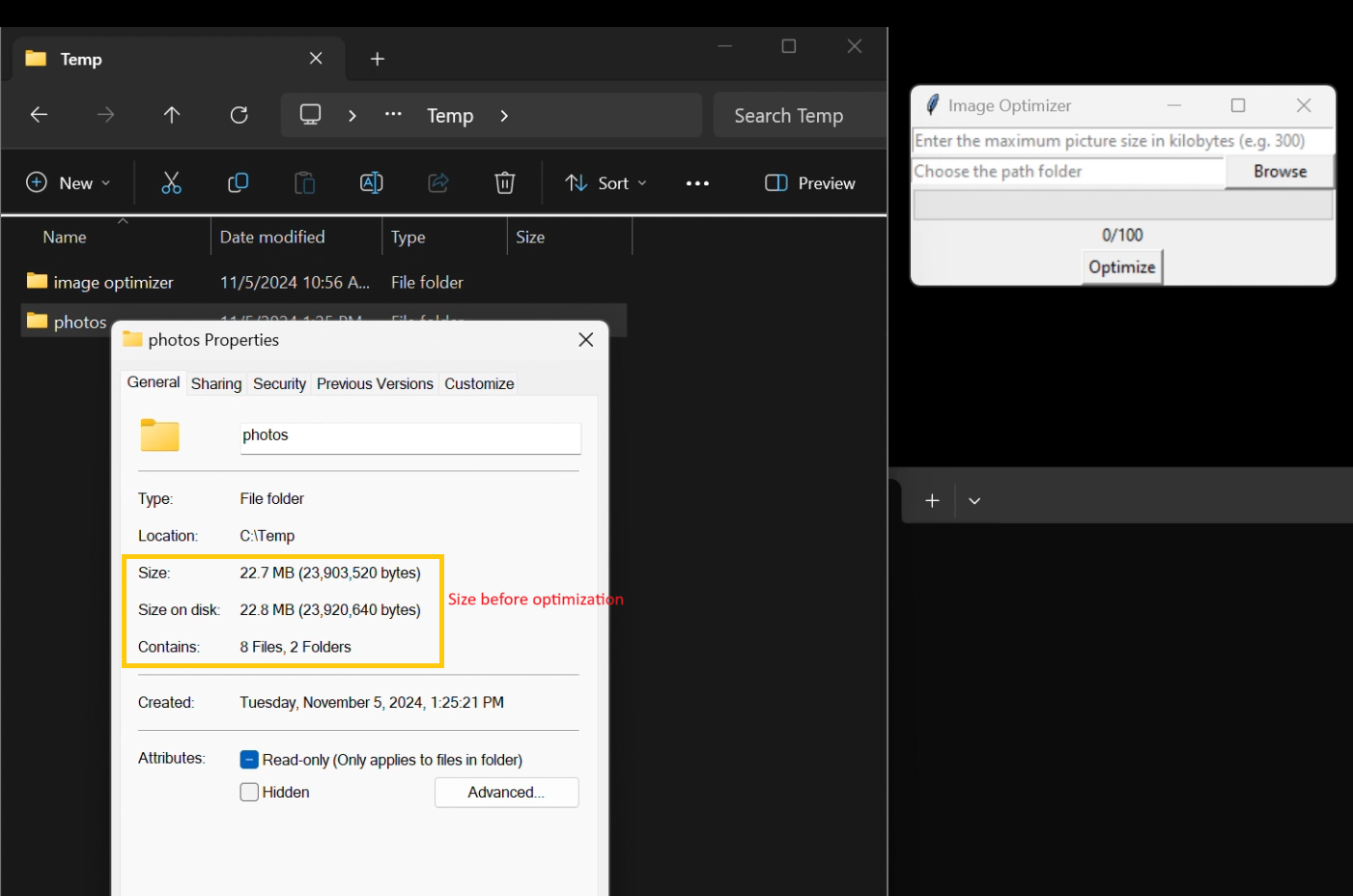Sort by the Date modified column
The image size is (1353, 896).
pos(272,238)
